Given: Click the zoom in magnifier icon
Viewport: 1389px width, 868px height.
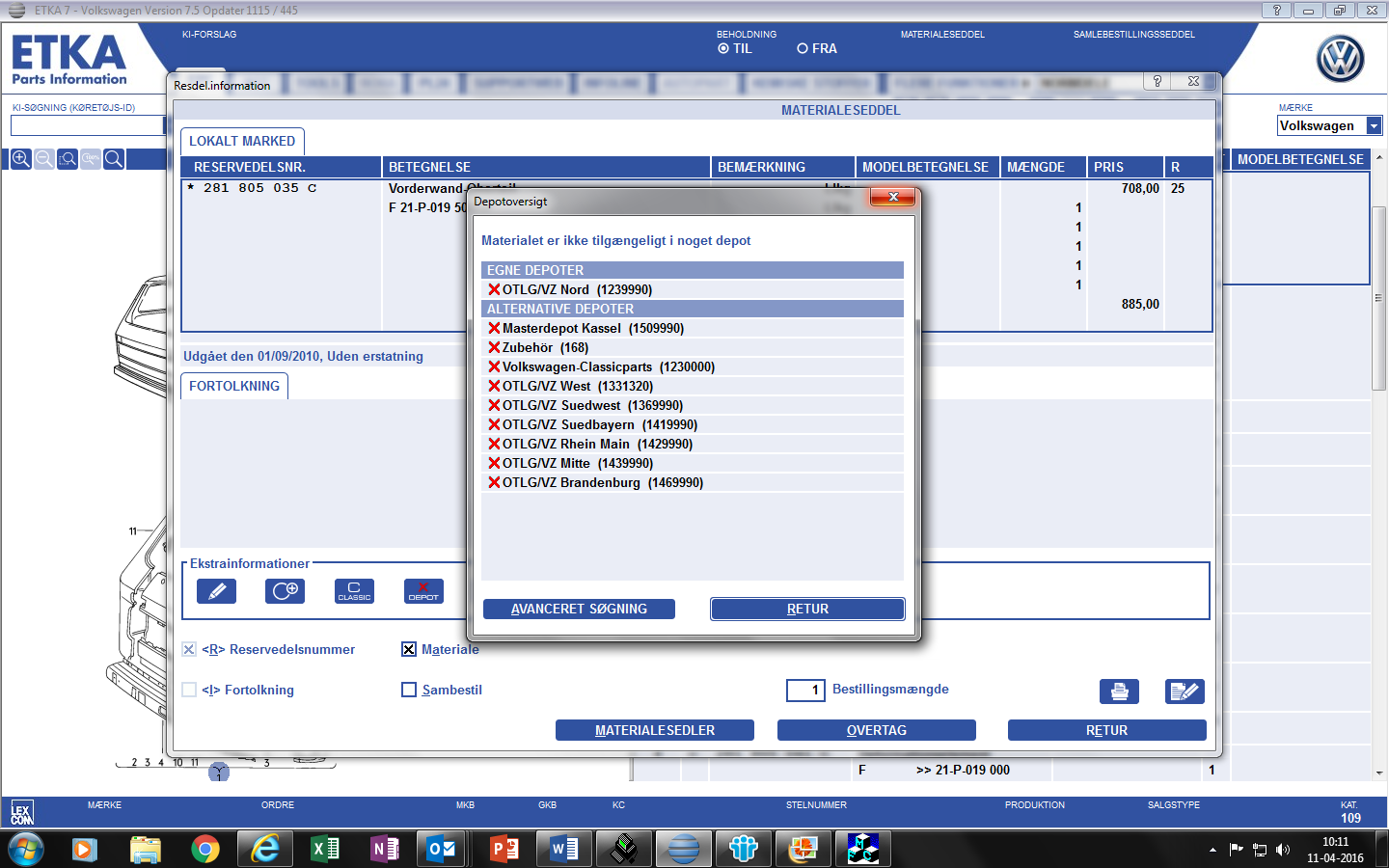Looking at the screenshot, I should pyautogui.click(x=20, y=159).
